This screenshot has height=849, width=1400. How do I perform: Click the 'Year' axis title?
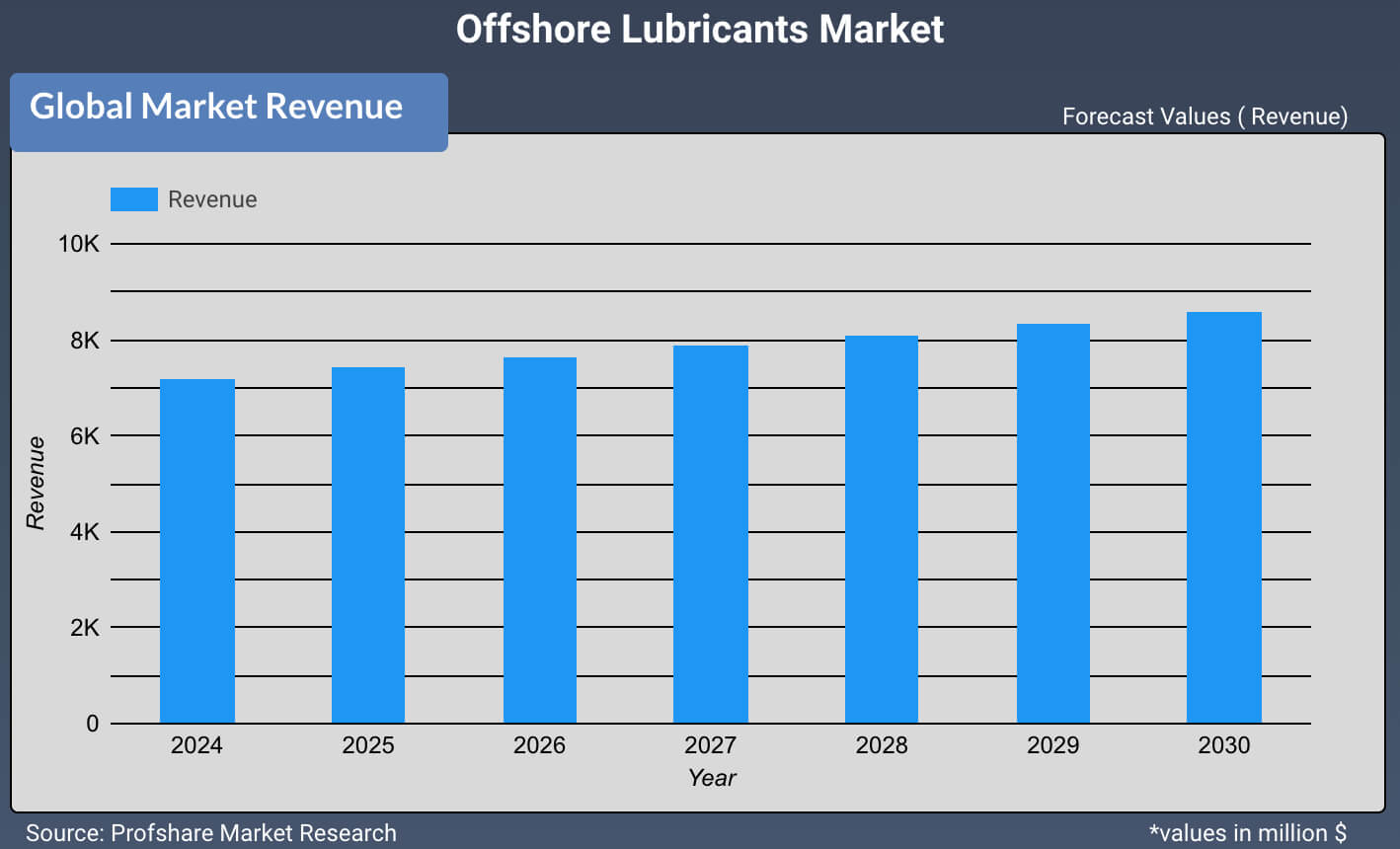click(712, 778)
